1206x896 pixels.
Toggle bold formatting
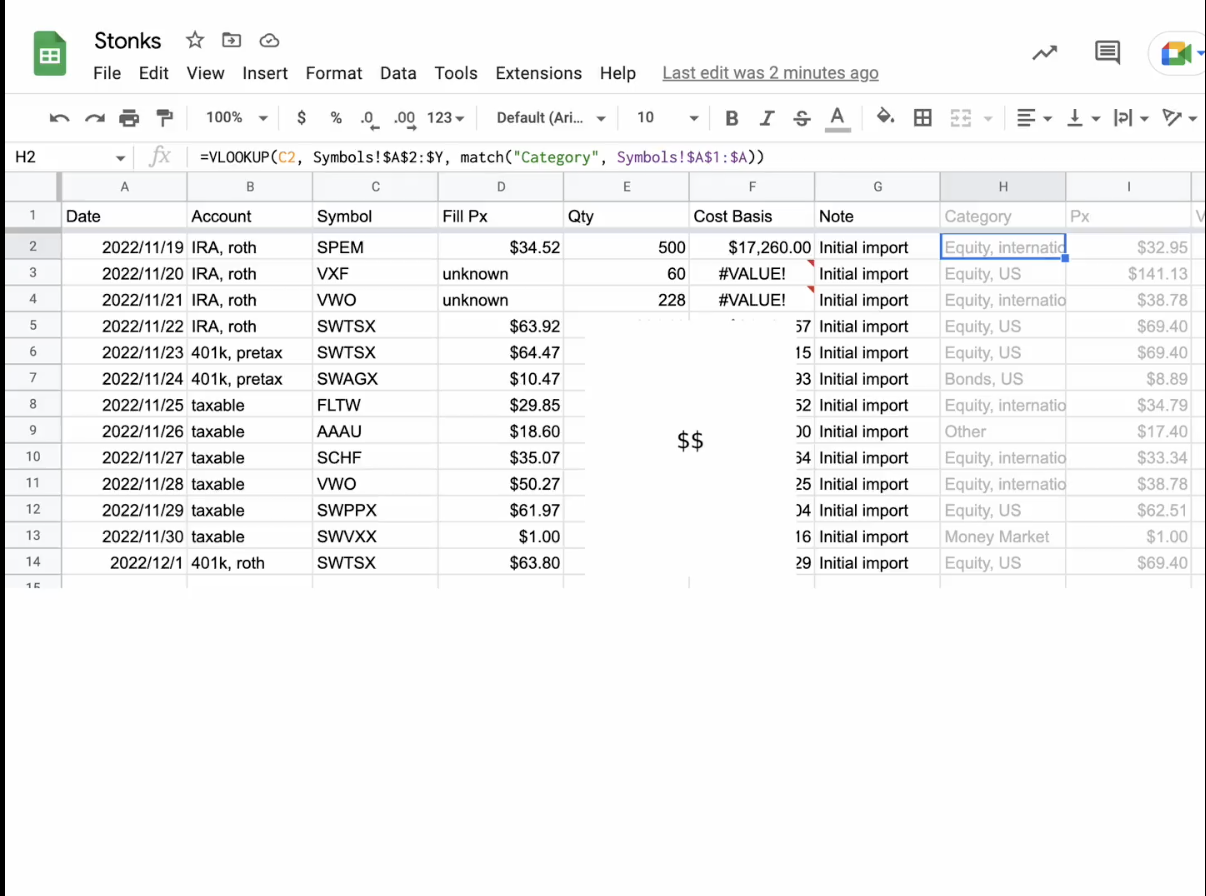point(731,118)
